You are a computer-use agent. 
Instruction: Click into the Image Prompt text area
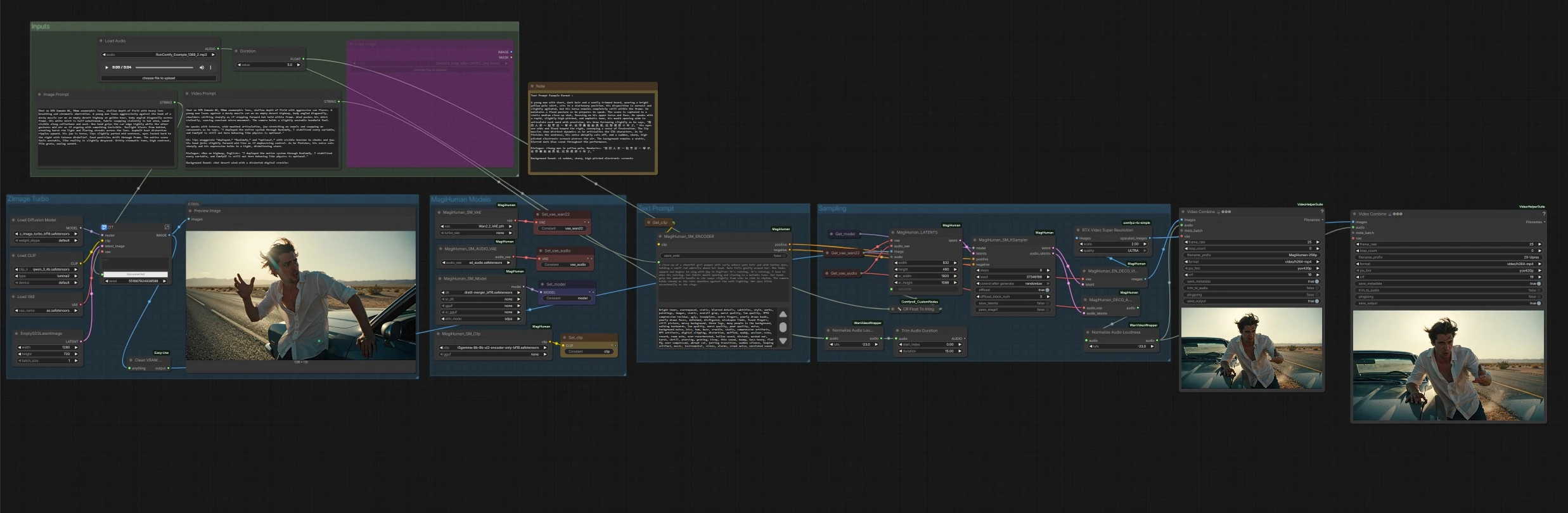click(106, 136)
